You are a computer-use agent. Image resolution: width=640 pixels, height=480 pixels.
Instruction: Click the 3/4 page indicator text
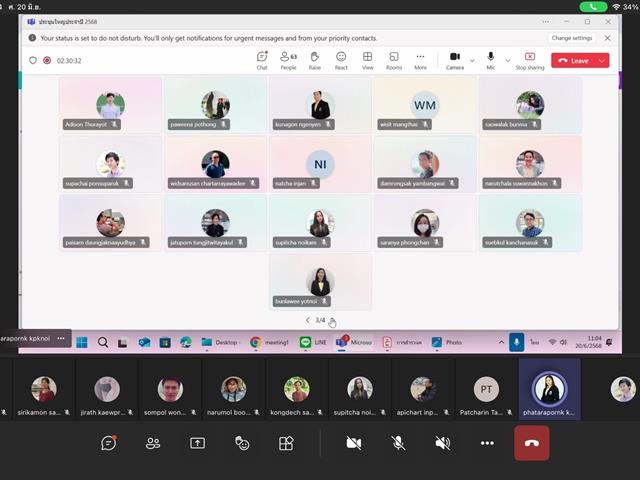point(320,320)
